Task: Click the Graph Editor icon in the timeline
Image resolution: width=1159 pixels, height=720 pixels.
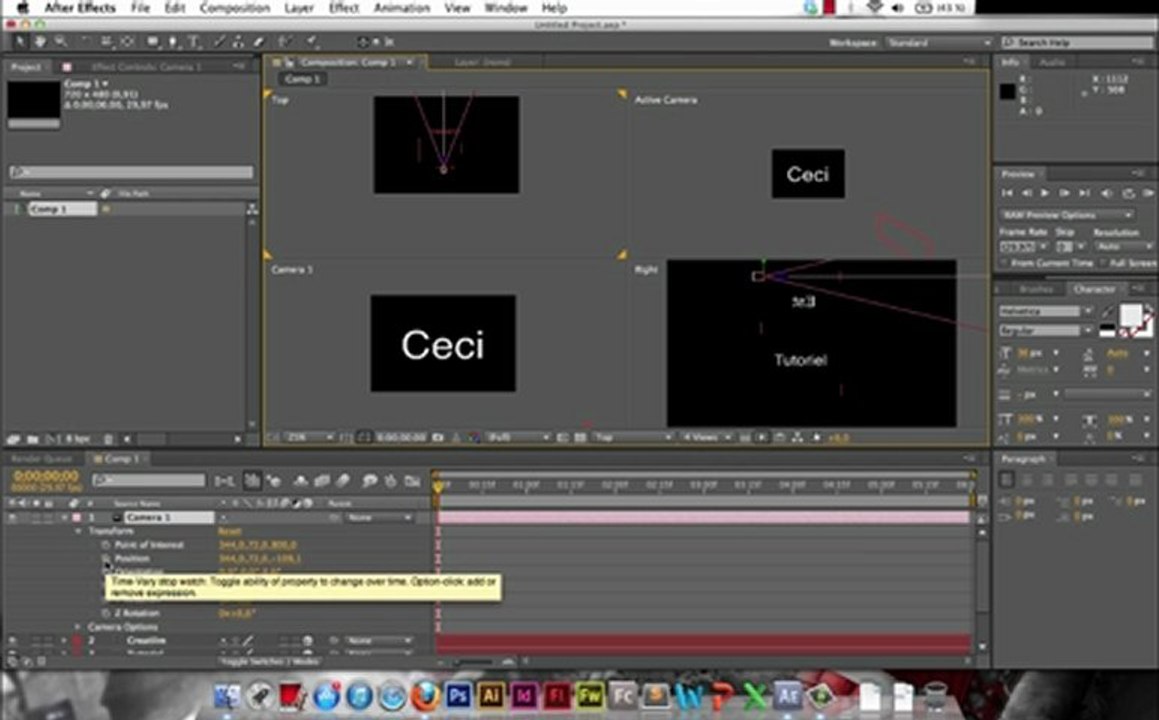Action: [x=412, y=481]
